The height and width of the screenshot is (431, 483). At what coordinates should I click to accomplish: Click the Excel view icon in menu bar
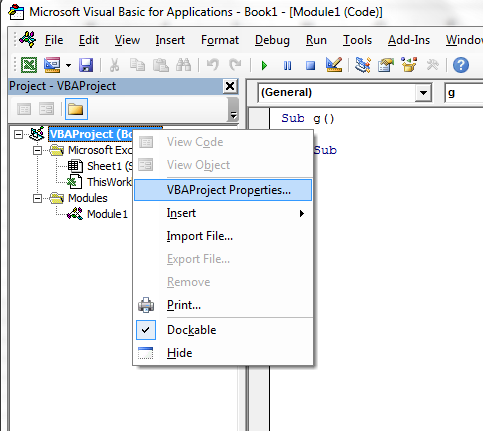click(x=28, y=39)
